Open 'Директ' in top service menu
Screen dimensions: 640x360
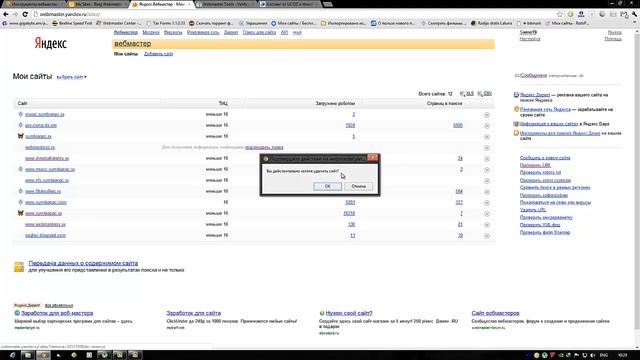pos(231,32)
